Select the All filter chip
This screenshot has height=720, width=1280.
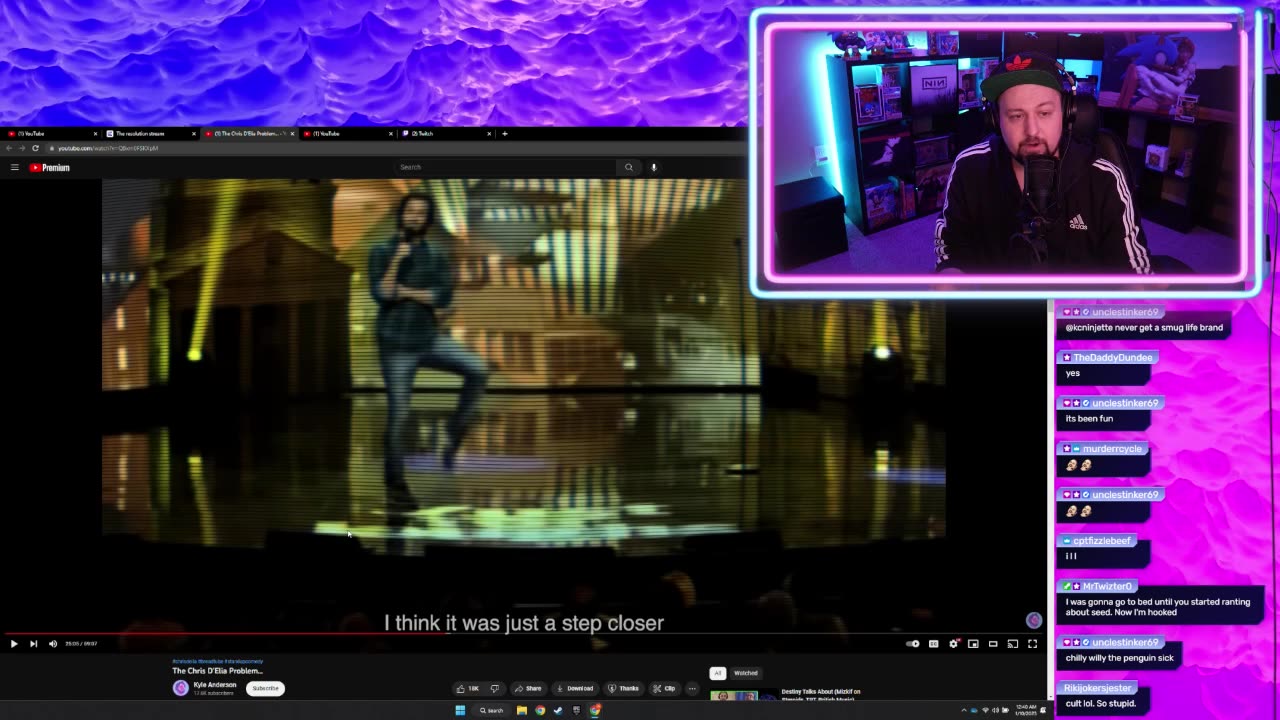click(717, 673)
